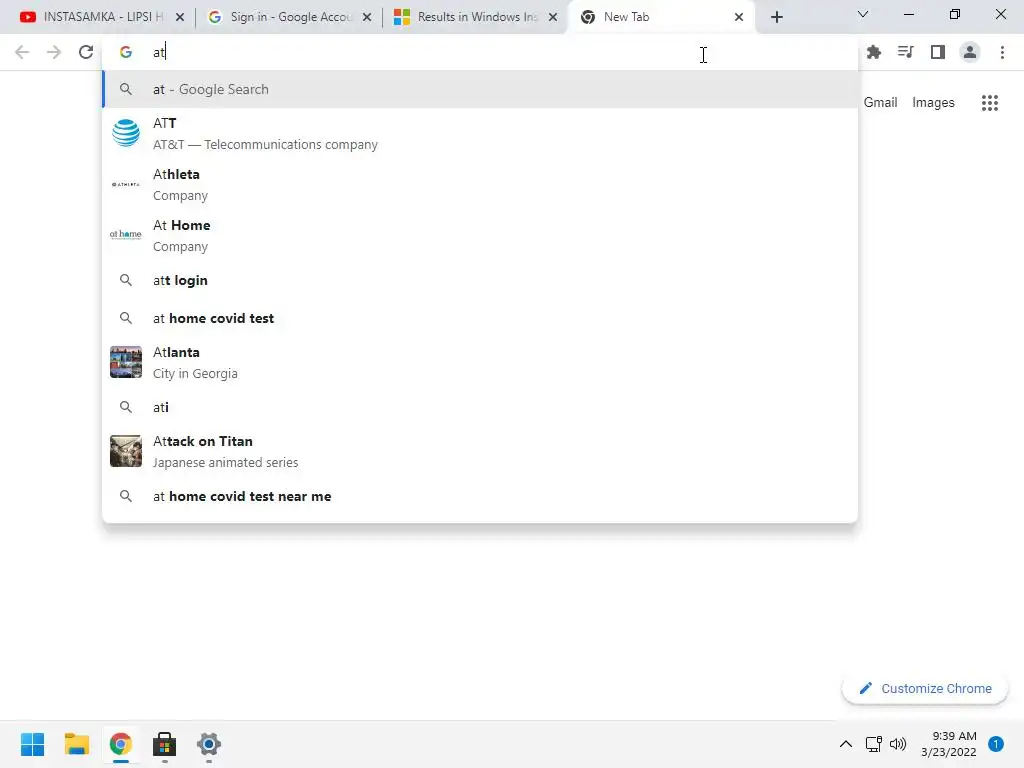Image resolution: width=1024 pixels, height=768 pixels.
Task: Show hidden tray icons chevron
Action: pyautogui.click(x=846, y=744)
